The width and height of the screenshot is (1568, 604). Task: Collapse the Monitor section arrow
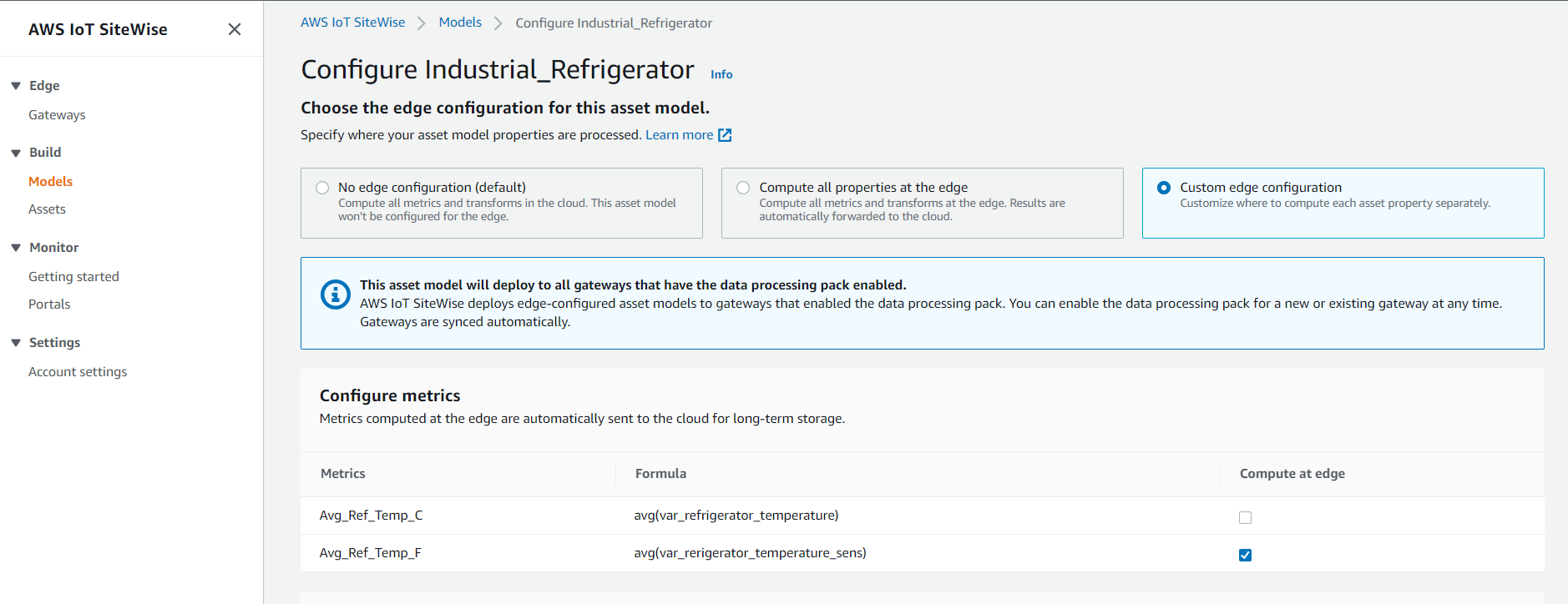(16, 248)
